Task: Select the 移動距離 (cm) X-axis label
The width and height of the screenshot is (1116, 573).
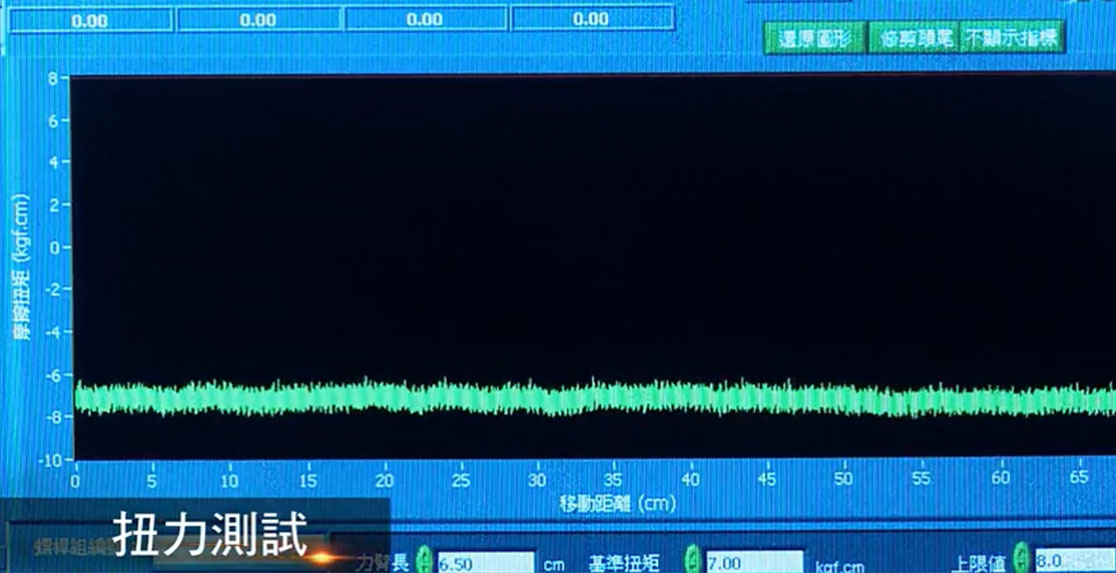Action: pos(616,503)
